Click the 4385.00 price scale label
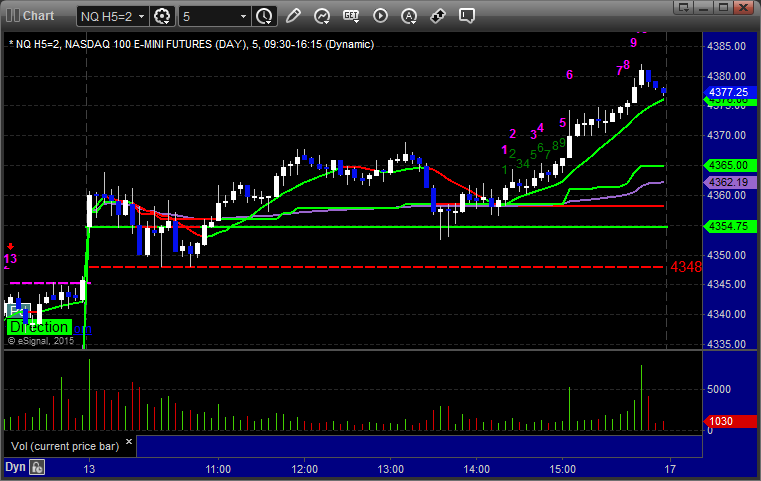This screenshot has height=481, width=761. [x=727, y=47]
